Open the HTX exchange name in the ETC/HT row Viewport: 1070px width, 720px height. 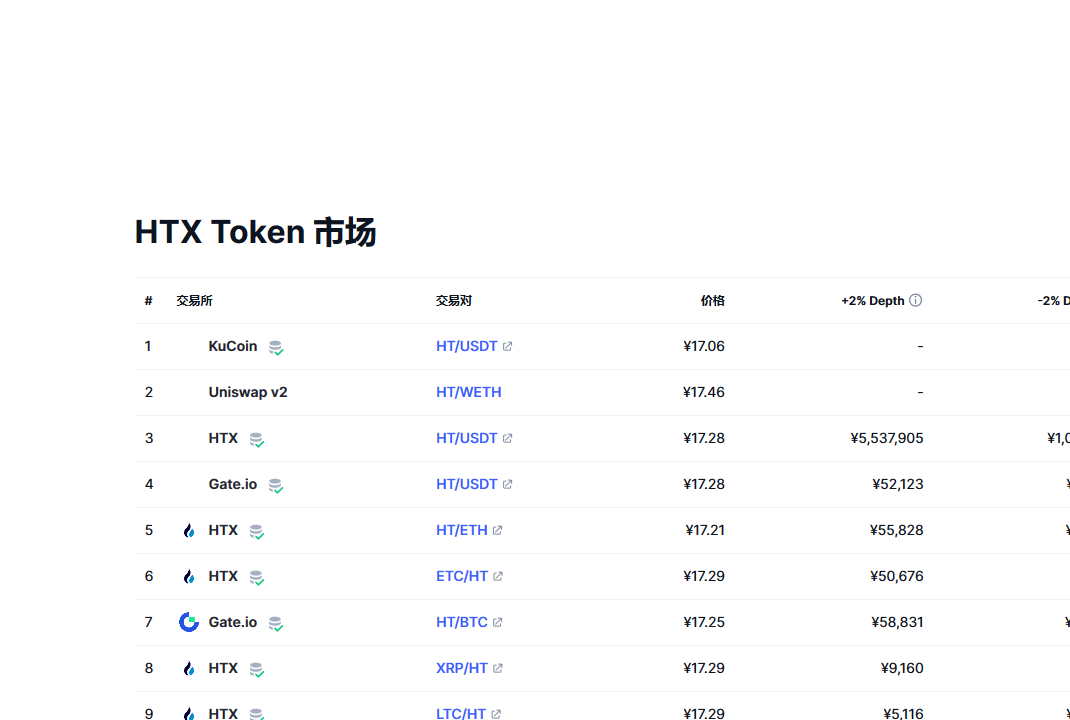tap(223, 576)
